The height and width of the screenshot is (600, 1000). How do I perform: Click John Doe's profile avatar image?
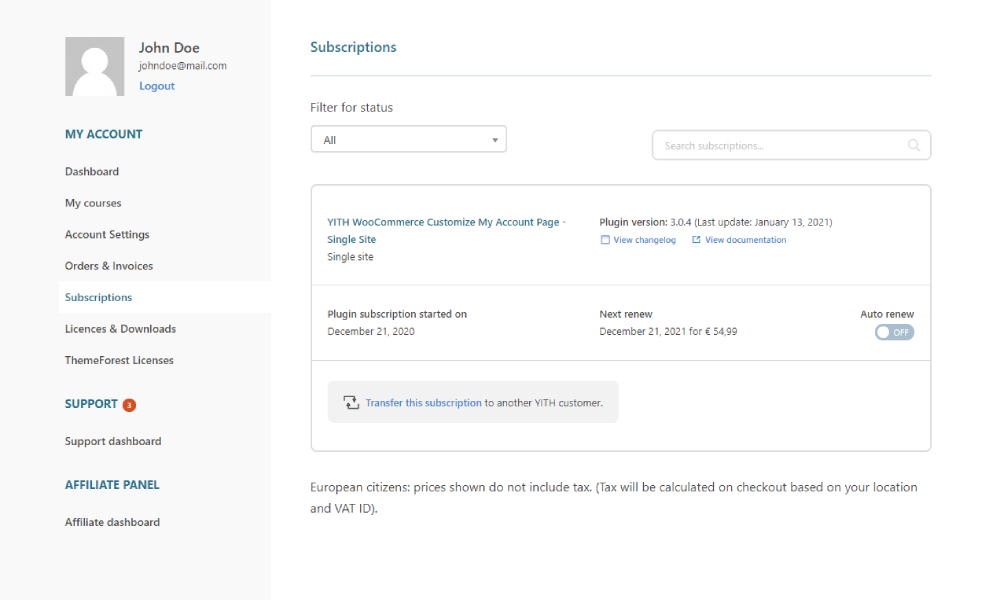(94, 66)
